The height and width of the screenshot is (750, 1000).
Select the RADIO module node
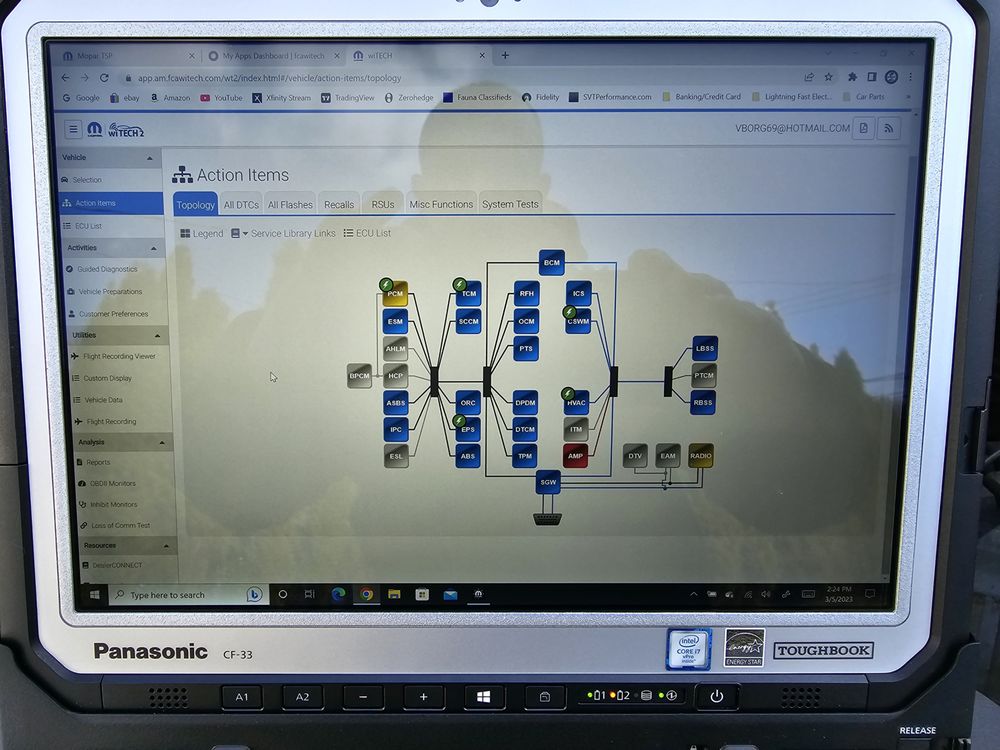click(x=701, y=456)
